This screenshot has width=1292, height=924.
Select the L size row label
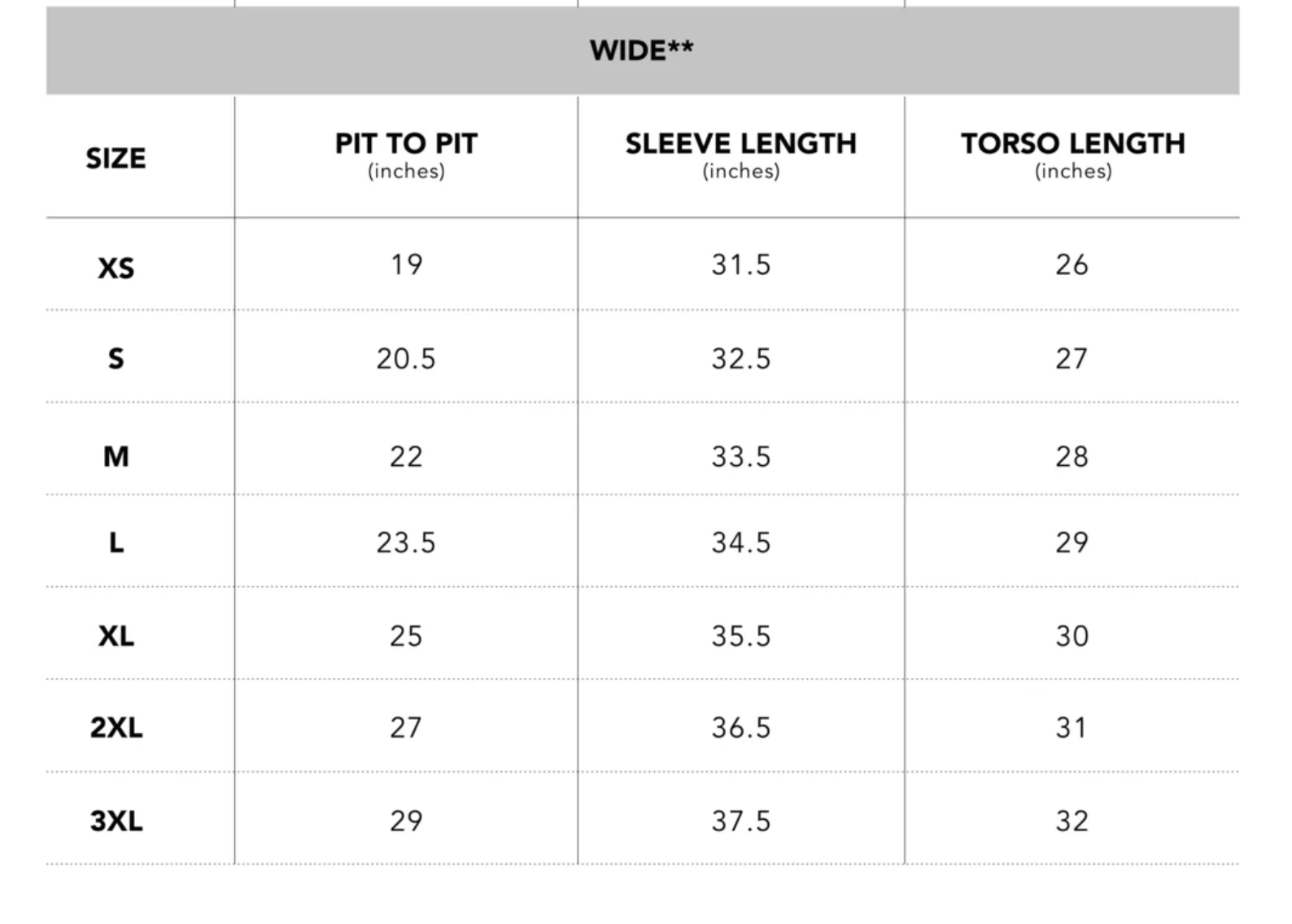pyautogui.click(x=116, y=543)
